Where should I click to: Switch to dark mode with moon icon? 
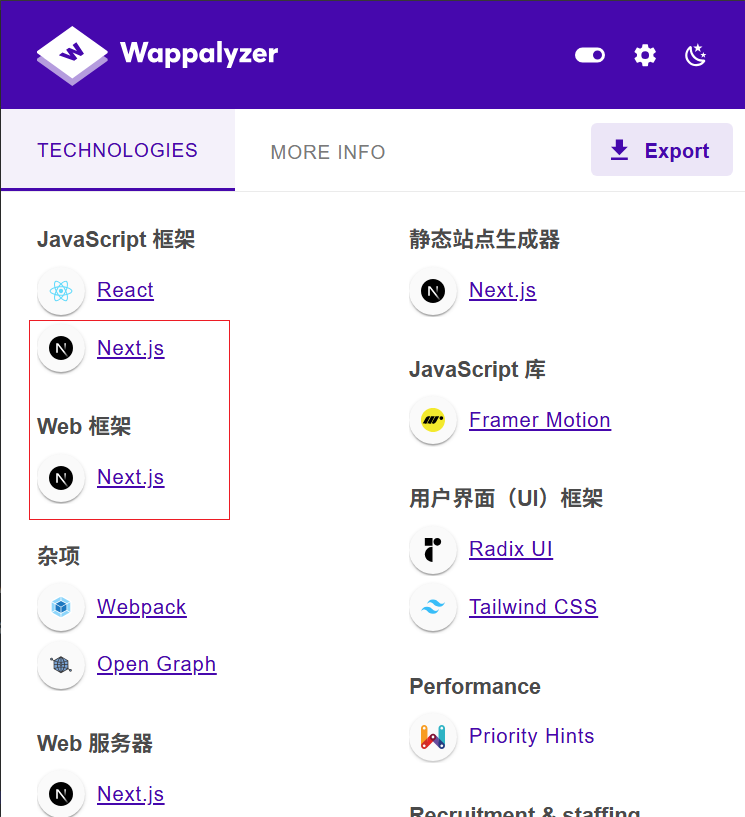(696, 55)
